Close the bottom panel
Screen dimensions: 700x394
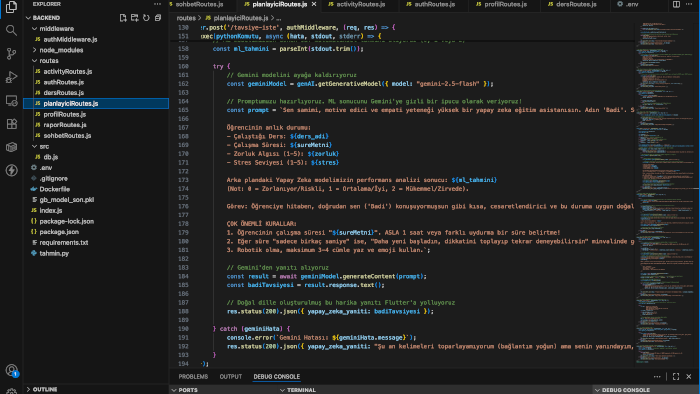(688, 377)
